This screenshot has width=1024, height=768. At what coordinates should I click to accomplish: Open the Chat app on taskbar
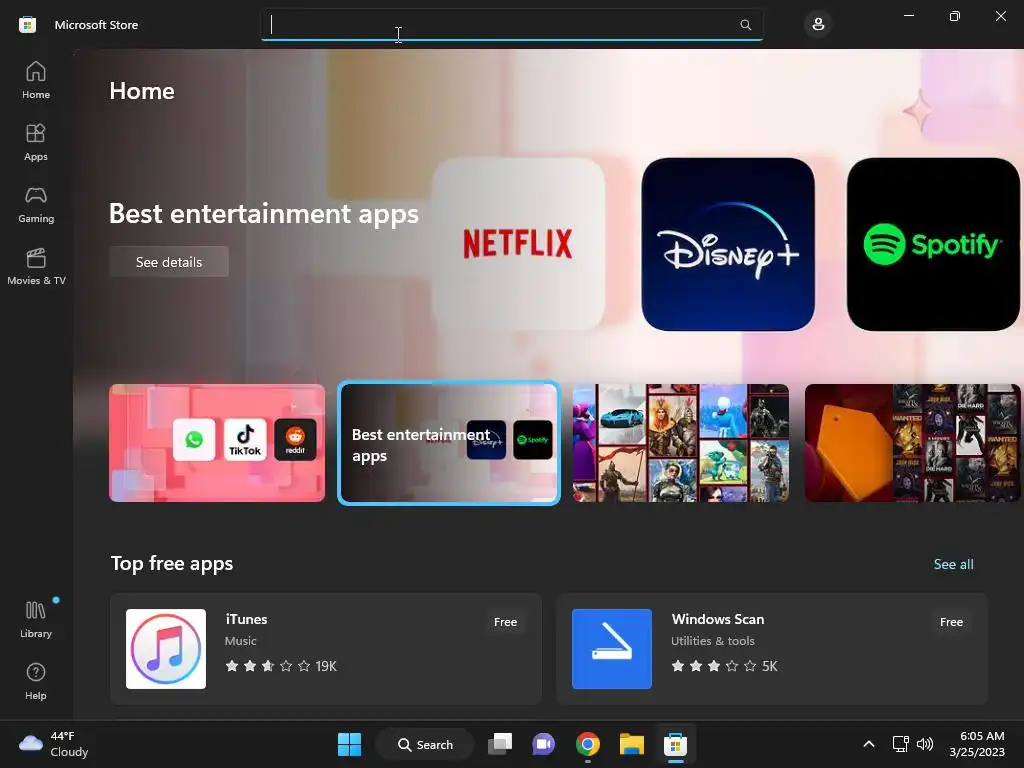coord(543,744)
